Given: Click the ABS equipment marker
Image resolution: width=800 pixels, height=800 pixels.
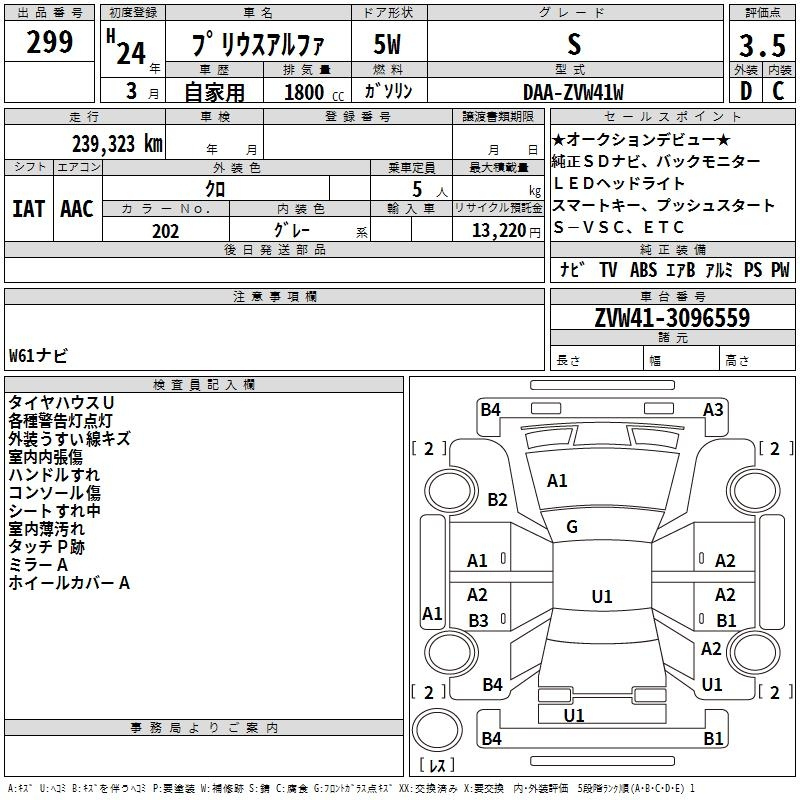Looking at the screenshot, I should pyautogui.click(x=643, y=270).
